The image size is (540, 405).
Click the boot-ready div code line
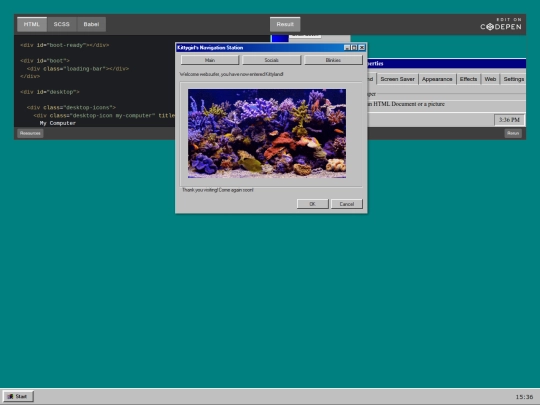pos(64,45)
